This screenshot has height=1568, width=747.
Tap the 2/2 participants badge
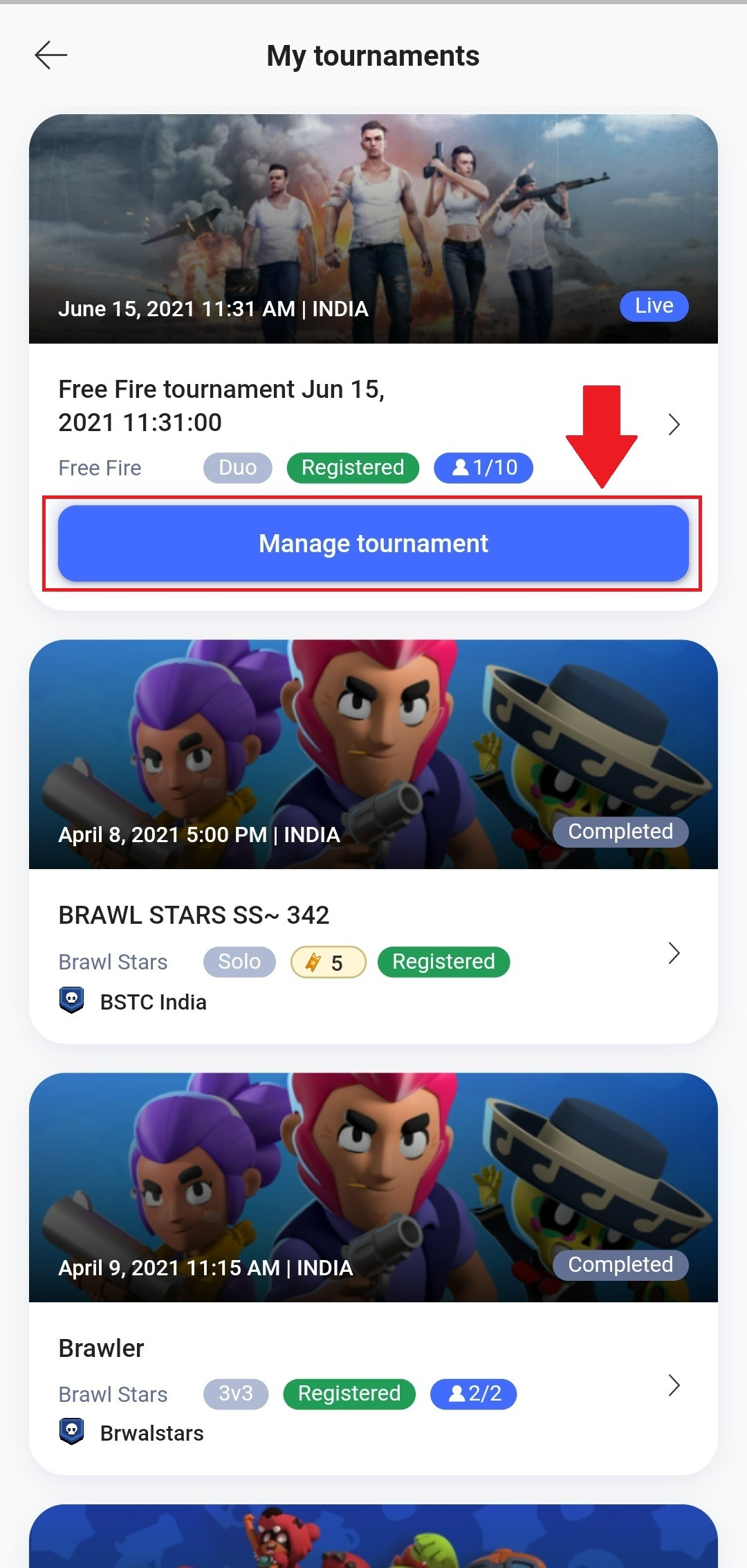(x=474, y=1394)
